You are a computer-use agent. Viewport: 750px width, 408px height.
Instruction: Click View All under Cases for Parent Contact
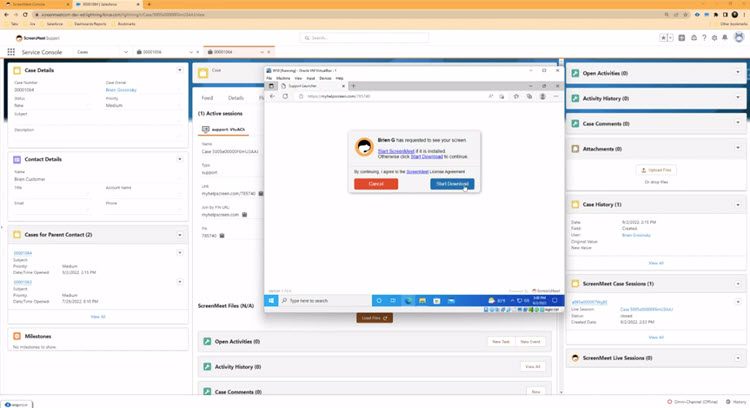coord(98,317)
